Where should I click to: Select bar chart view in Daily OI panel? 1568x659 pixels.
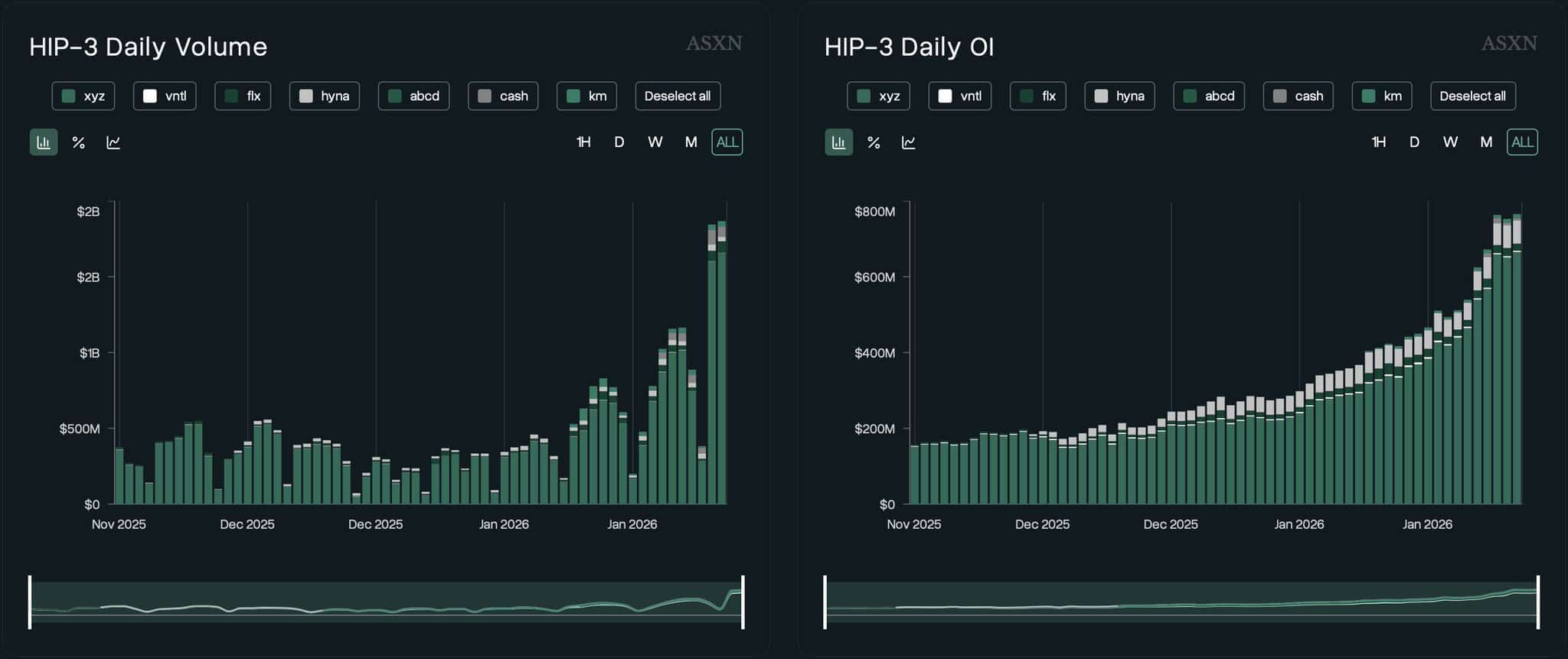pyautogui.click(x=838, y=142)
